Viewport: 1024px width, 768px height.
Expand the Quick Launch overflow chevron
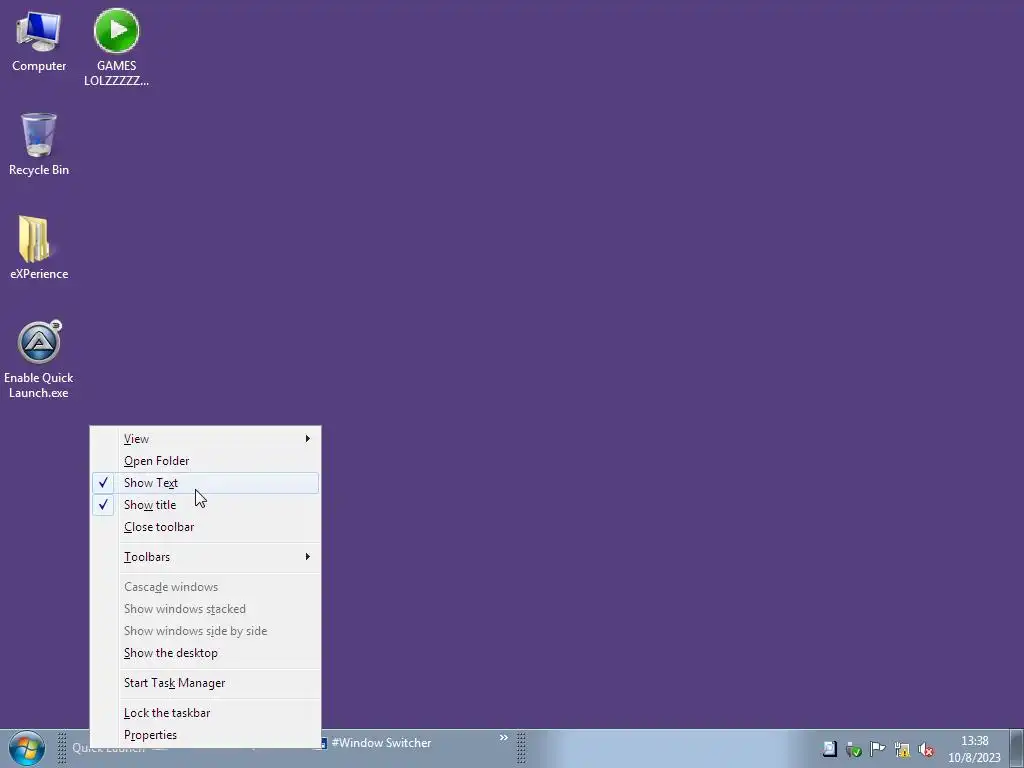pos(504,738)
